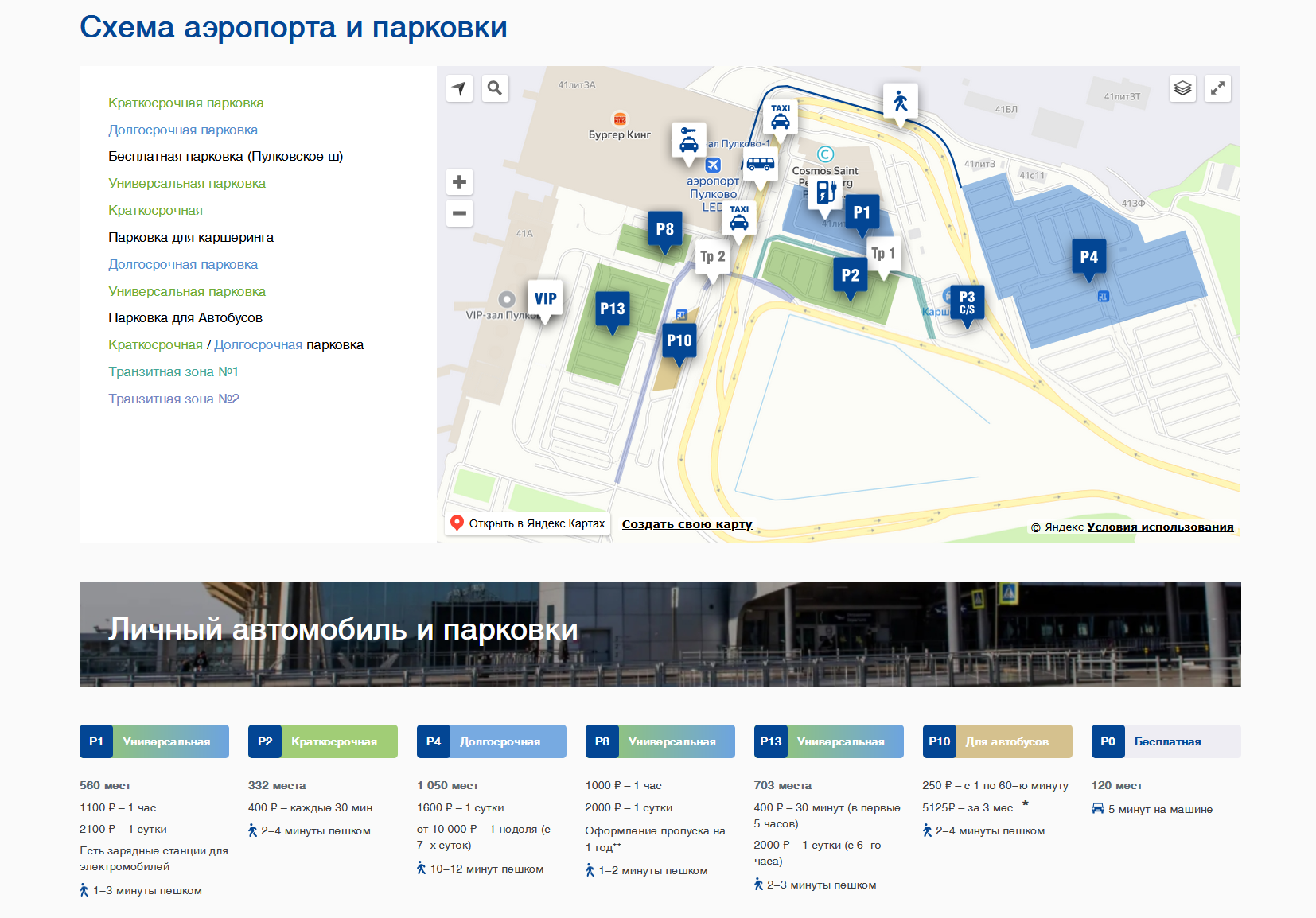1316x918 pixels.
Task: Select 'Бесплатная парковка (Пулковское ш)' item
Action: pyautogui.click(x=226, y=156)
